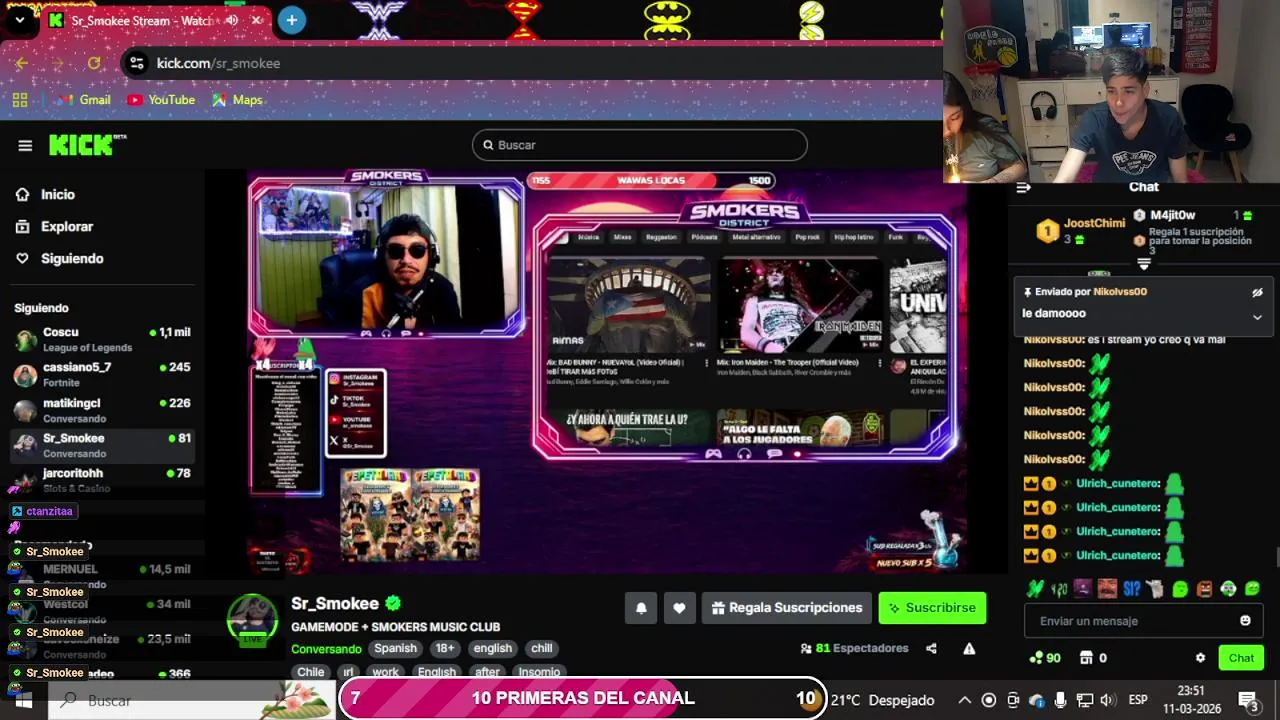Open the Kick hamburger menu
1280x720 pixels.
[x=25, y=145]
